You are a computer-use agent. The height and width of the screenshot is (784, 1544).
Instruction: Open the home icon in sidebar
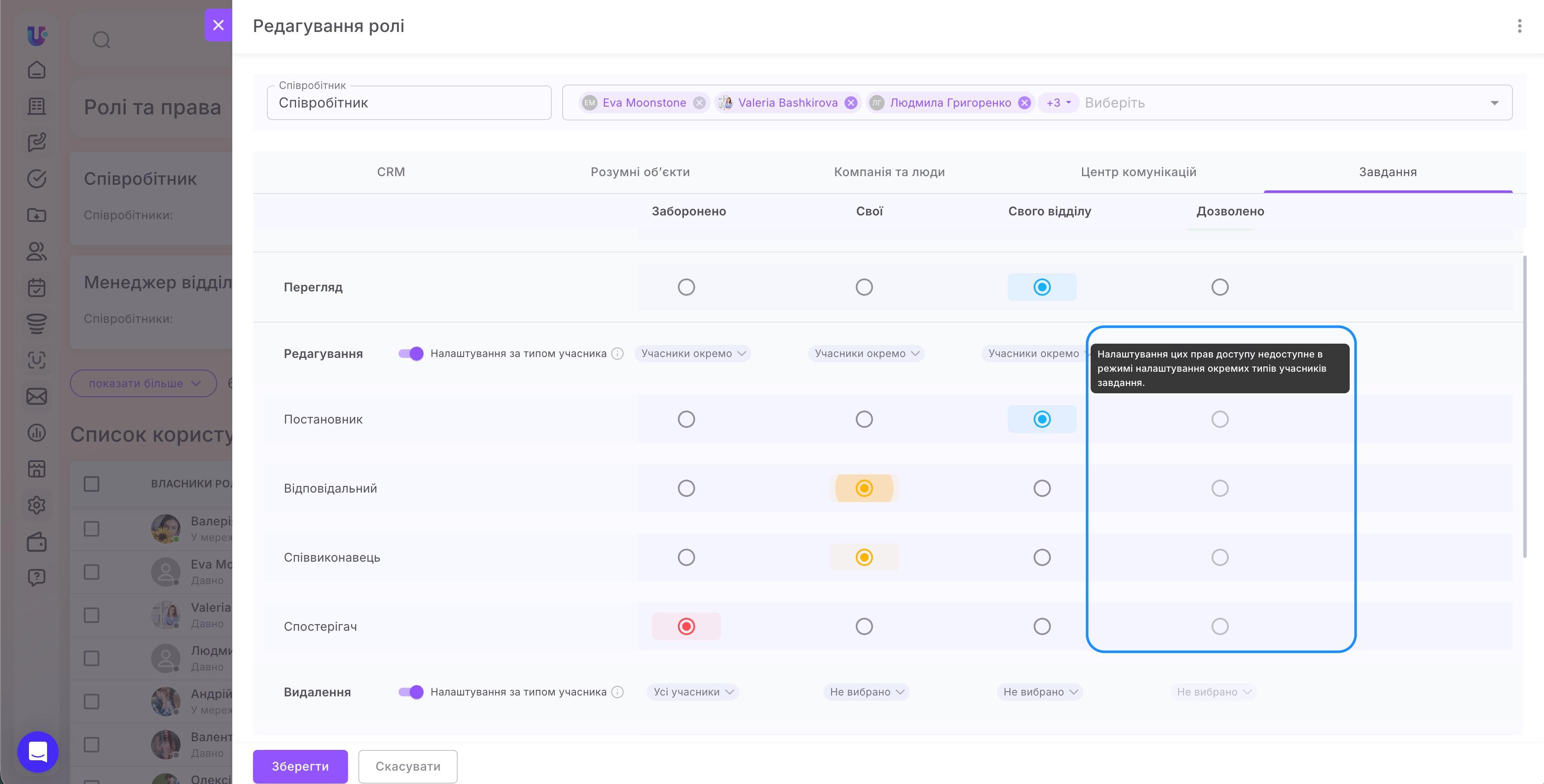(x=37, y=70)
